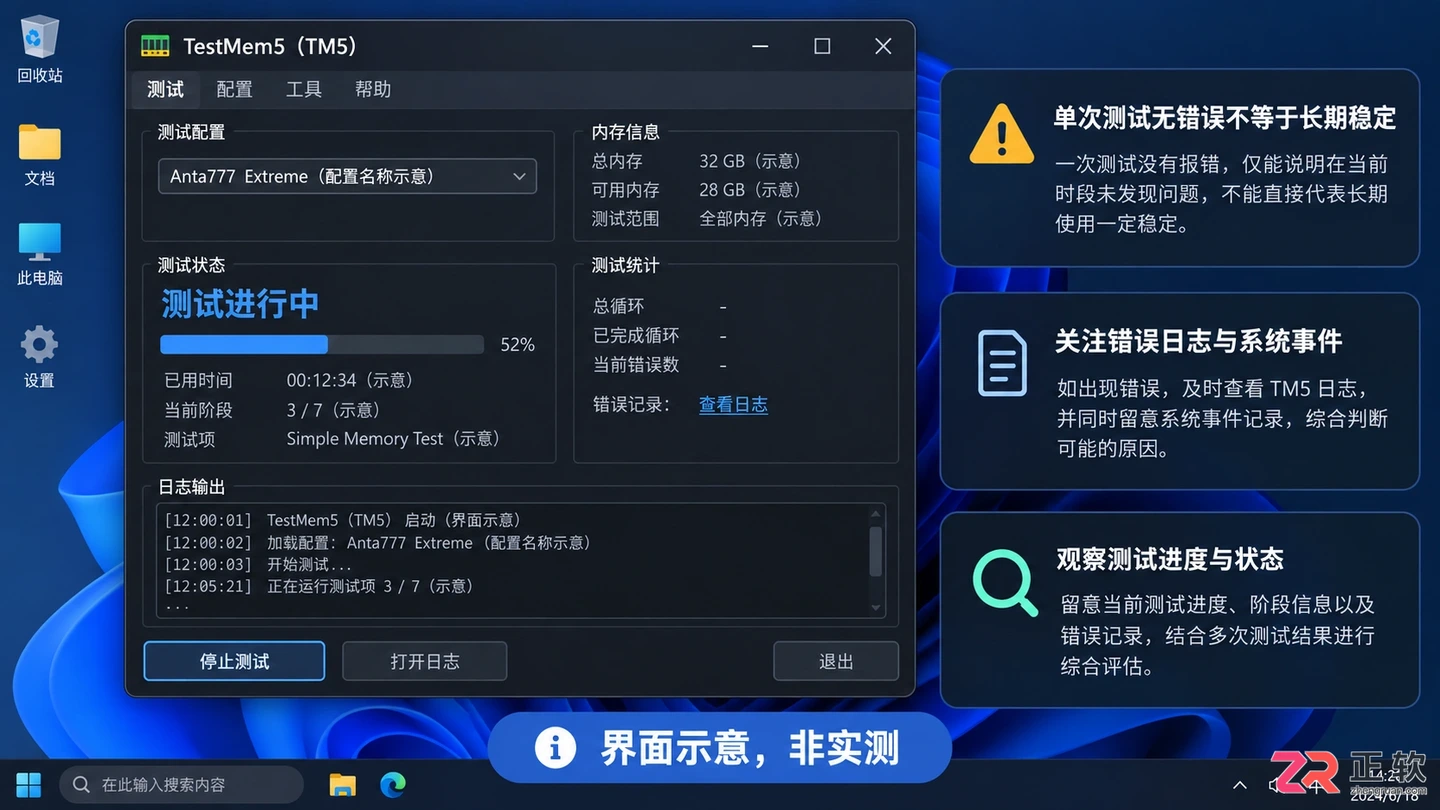Click the 测试进行中 status heading

click(240, 303)
